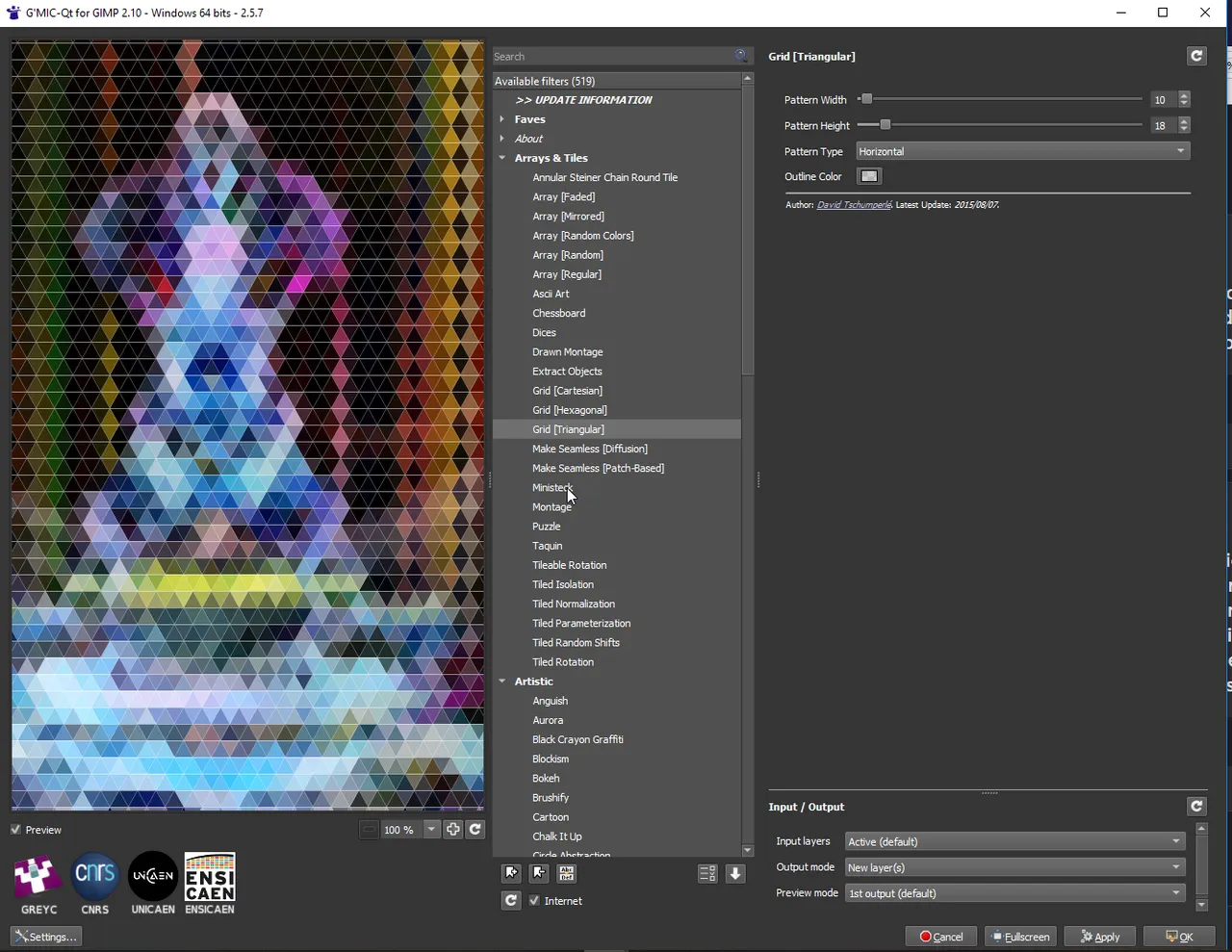
Task: Toggle filter selection mode icon
Action: (x=707, y=873)
